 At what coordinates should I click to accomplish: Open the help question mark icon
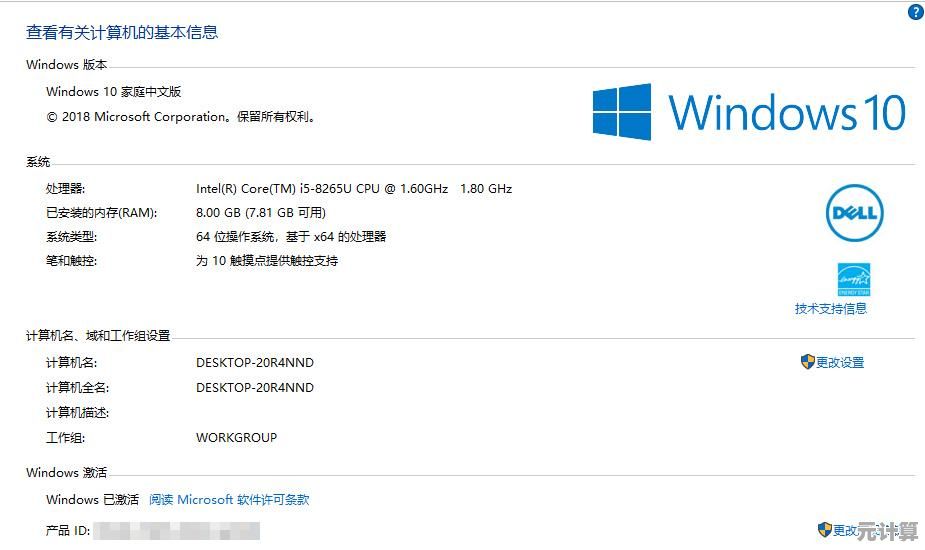click(916, 12)
